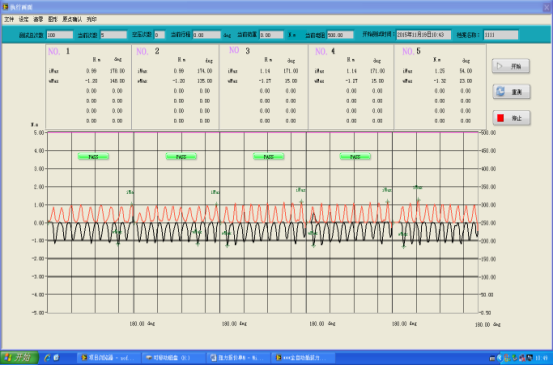Click the start time field showing 2015 date
This screenshot has height=365, width=553.
point(423,35)
